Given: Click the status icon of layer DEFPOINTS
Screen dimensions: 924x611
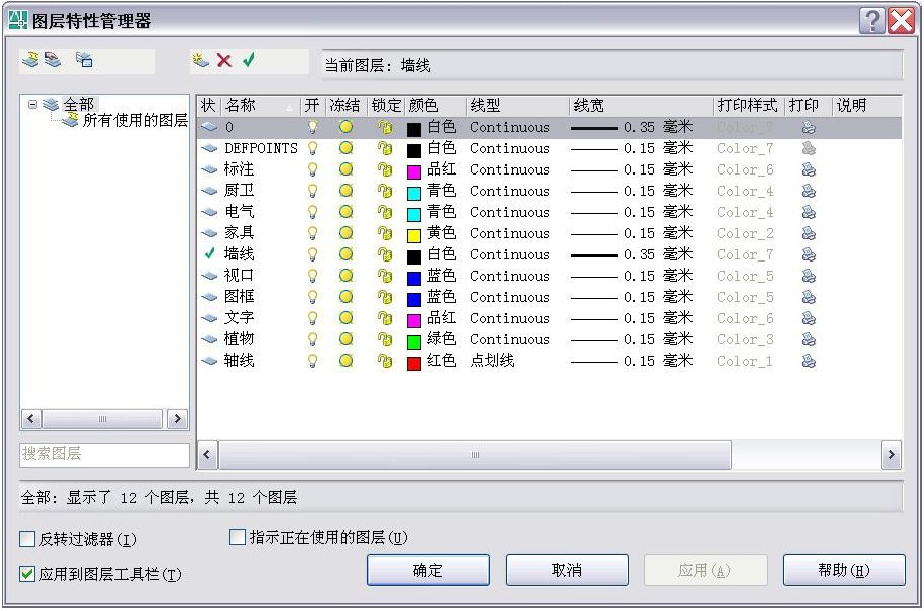Looking at the screenshot, I should click(209, 148).
